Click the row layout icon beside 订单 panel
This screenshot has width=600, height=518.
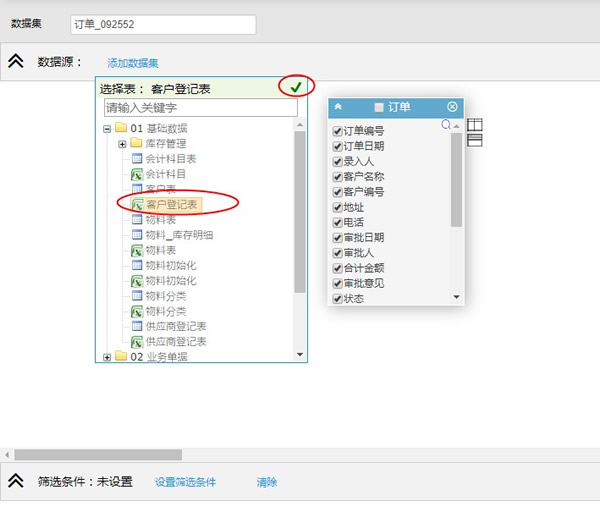point(475,140)
